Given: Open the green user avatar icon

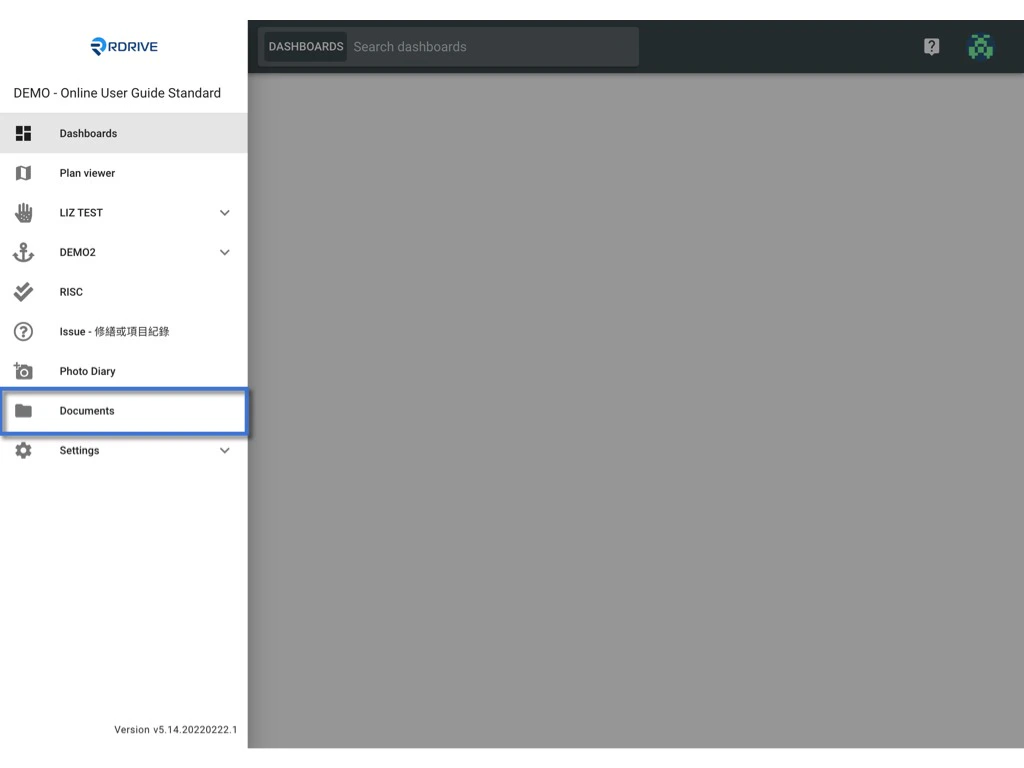Looking at the screenshot, I should pyautogui.click(x=980, y=46).
